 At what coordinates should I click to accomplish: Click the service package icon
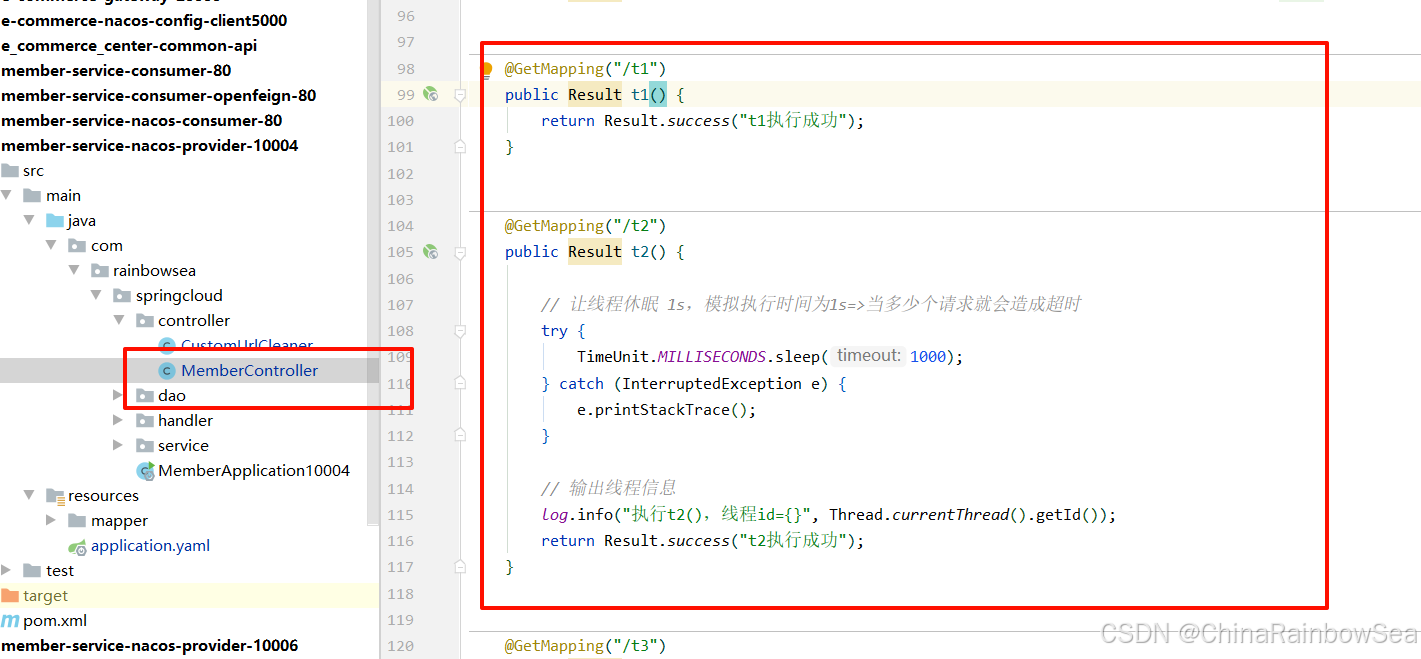144,445
